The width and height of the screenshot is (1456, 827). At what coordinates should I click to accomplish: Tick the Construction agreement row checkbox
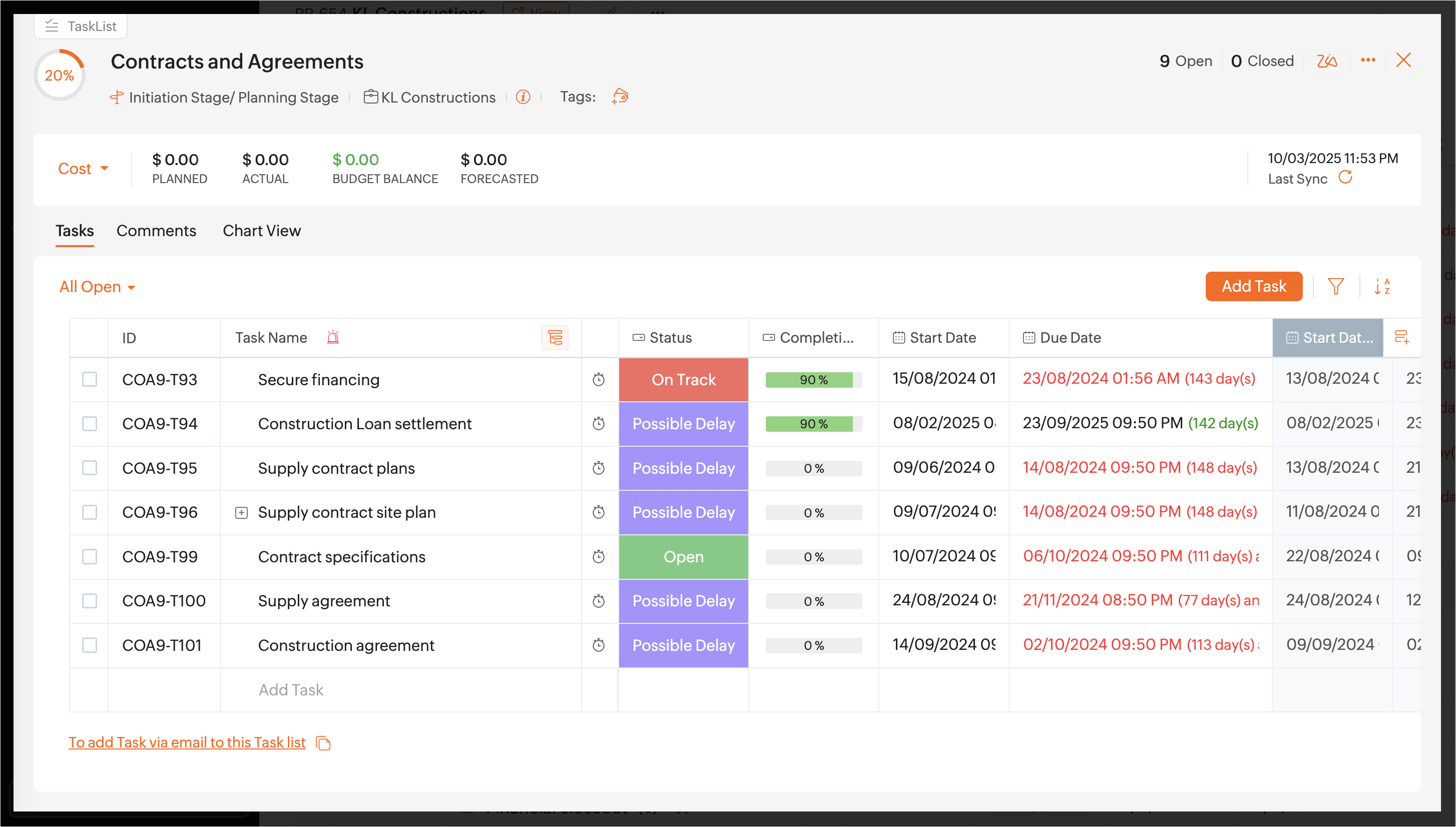click(x=90, y=645)
